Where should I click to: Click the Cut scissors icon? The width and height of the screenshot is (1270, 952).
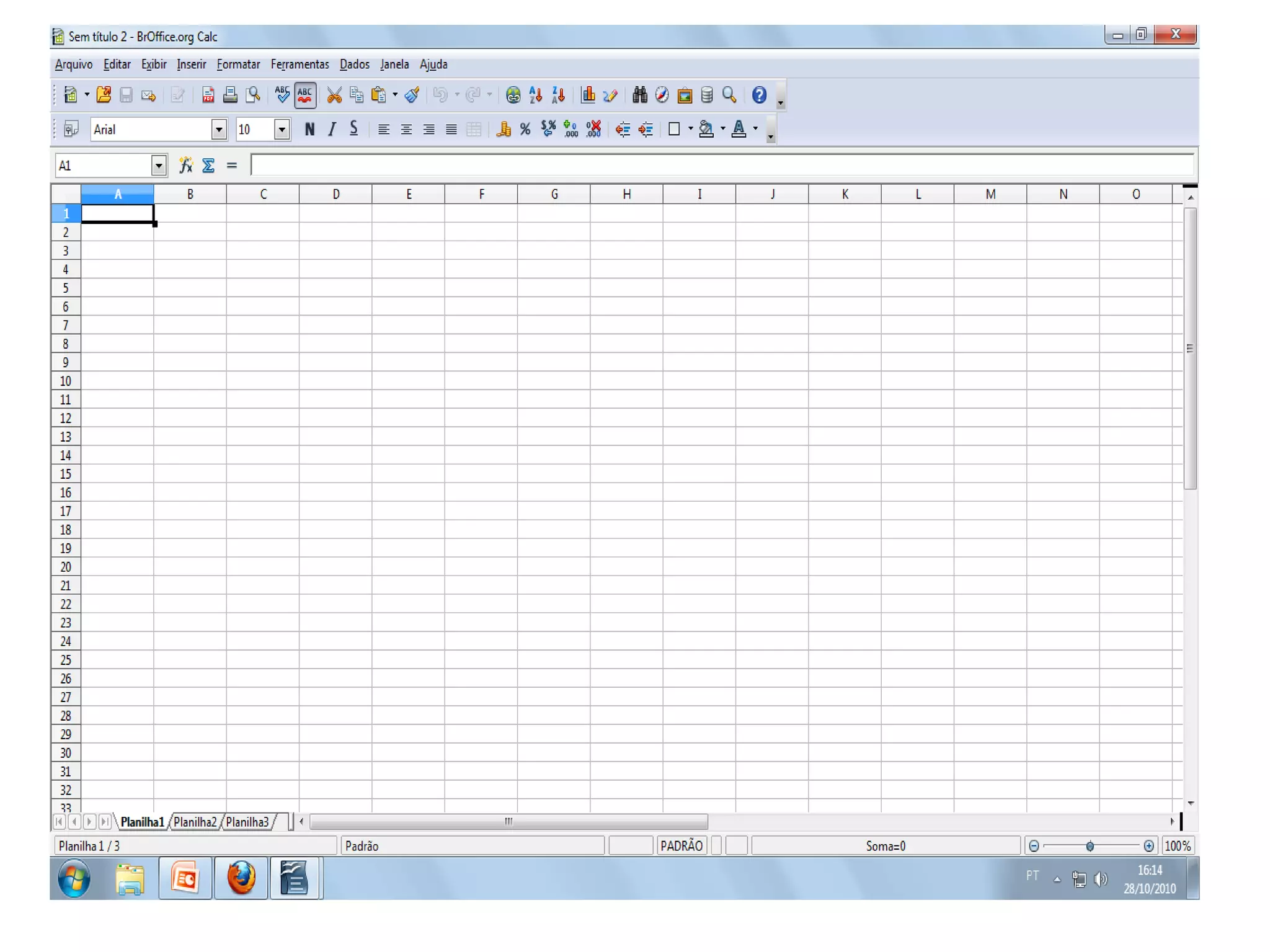tap(334, 95)
